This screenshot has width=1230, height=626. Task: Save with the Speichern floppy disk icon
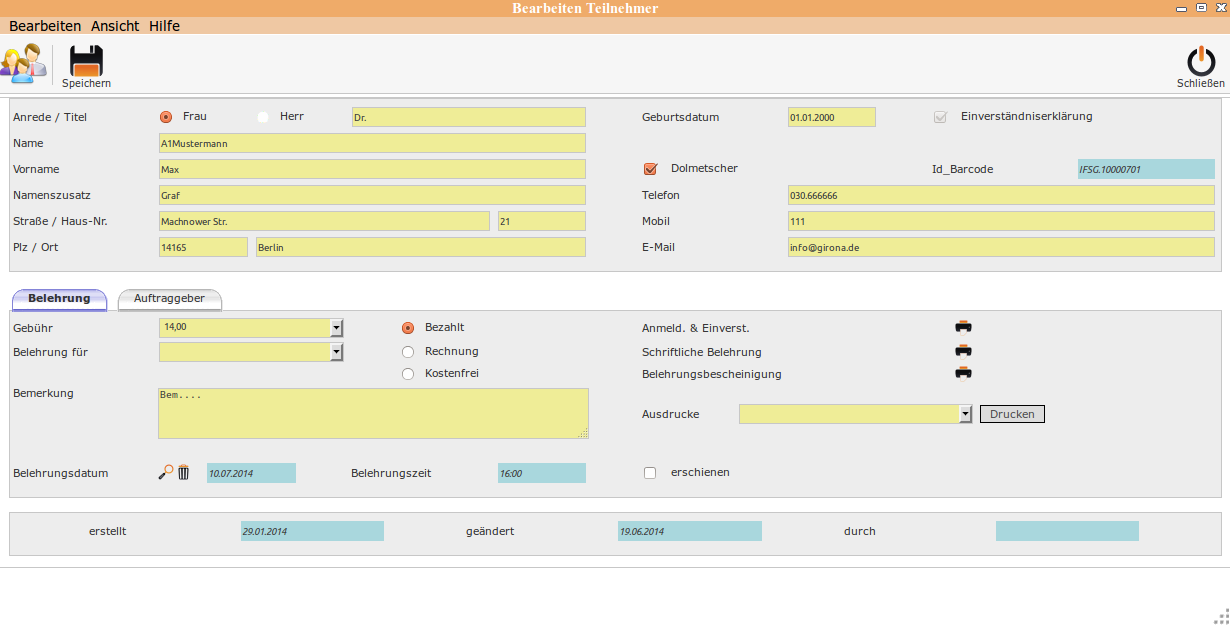86,62
